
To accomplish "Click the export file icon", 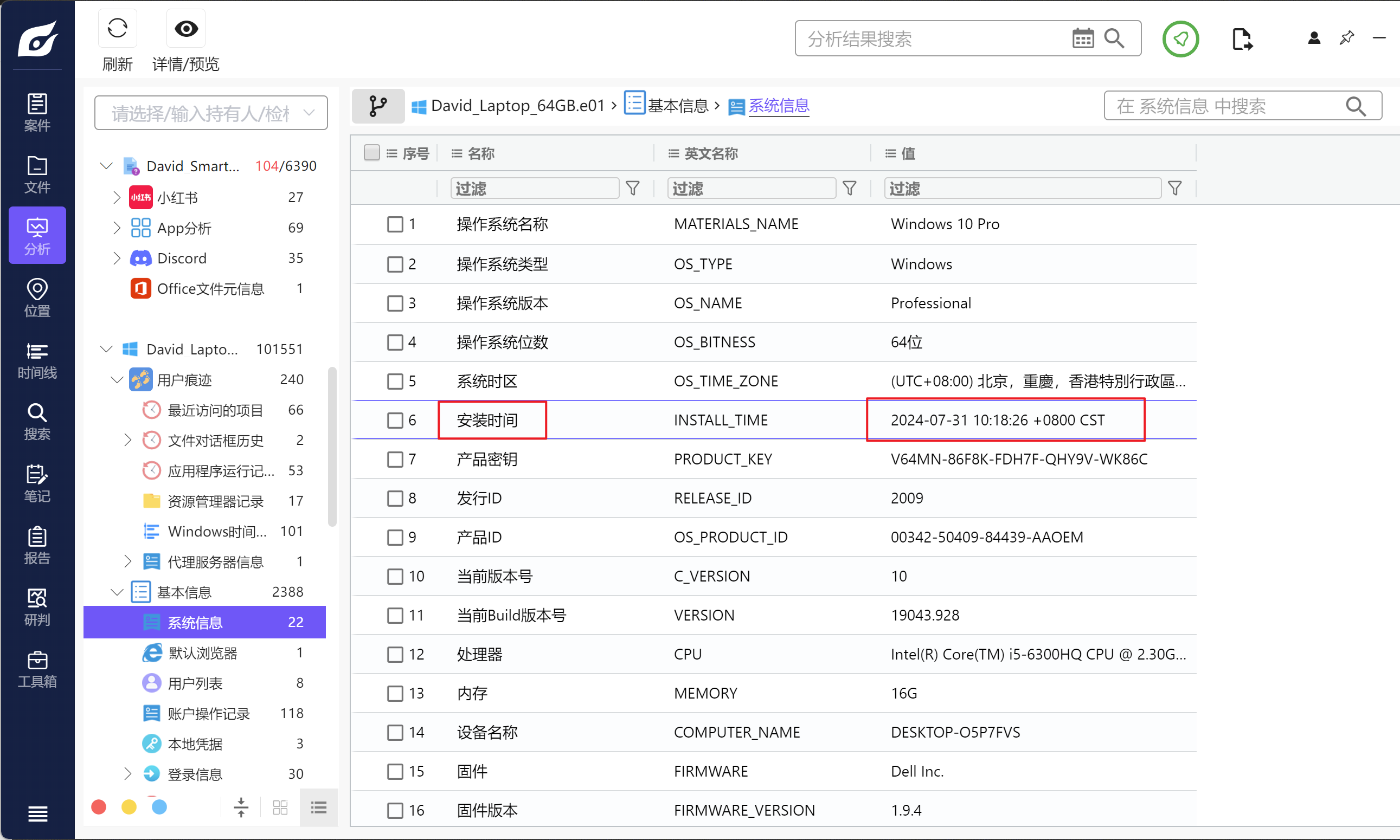I will (1242, 38).
